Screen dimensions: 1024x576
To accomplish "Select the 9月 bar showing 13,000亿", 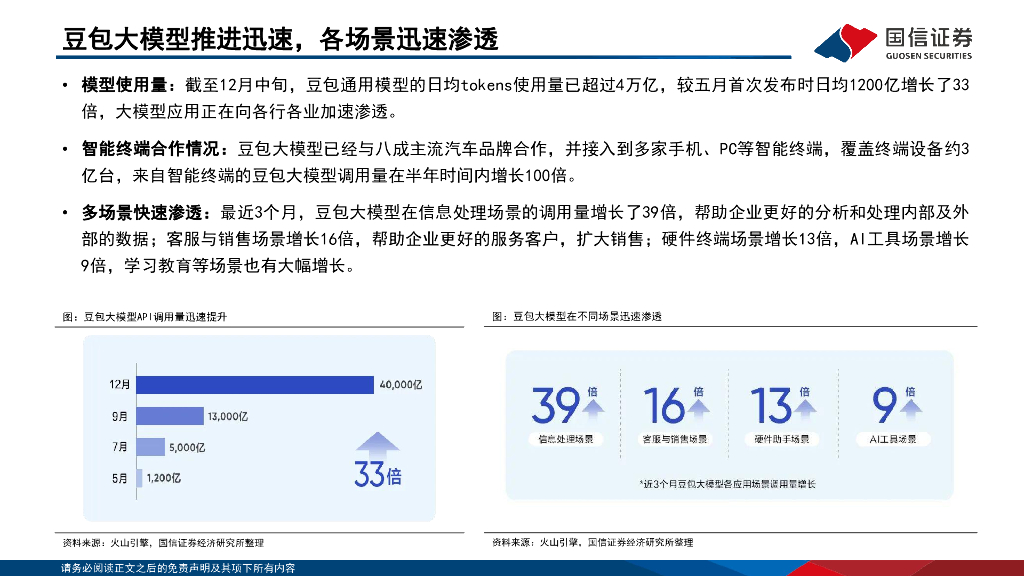I will 169,416.
